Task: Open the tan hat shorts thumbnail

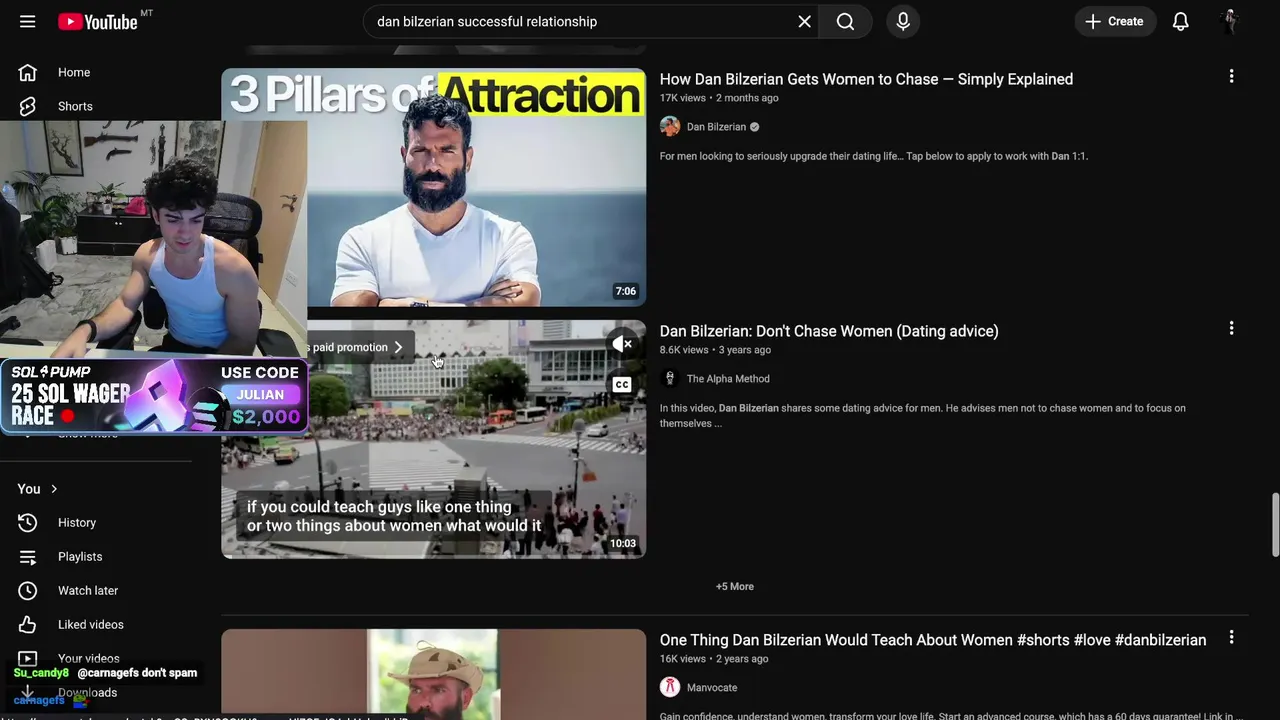Action: pos(433,674)
